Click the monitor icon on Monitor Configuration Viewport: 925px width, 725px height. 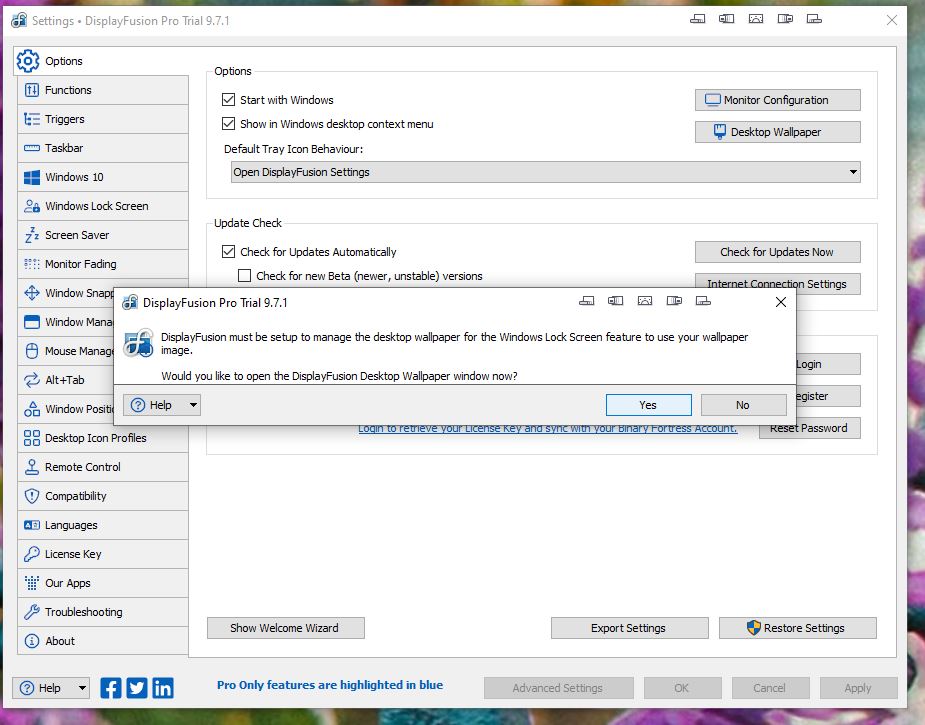[x=712, y=100]
